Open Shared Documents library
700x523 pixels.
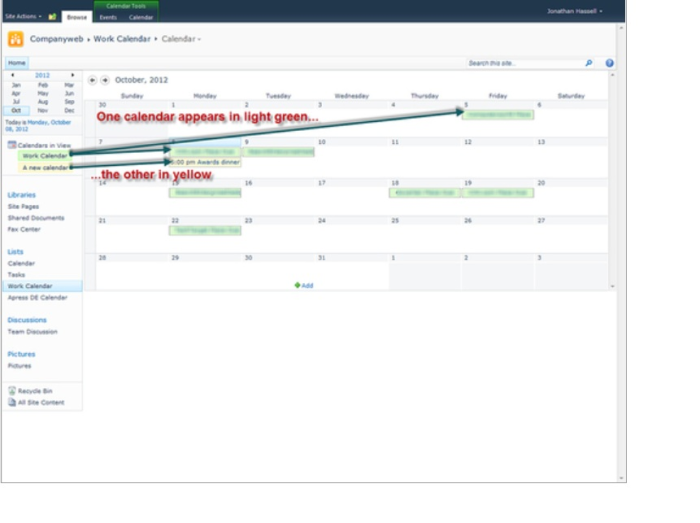[x=36, y=218]
